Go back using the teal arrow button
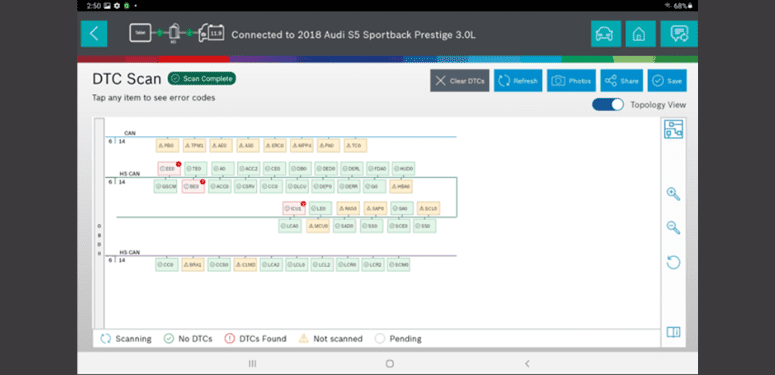 click(94, 34)
